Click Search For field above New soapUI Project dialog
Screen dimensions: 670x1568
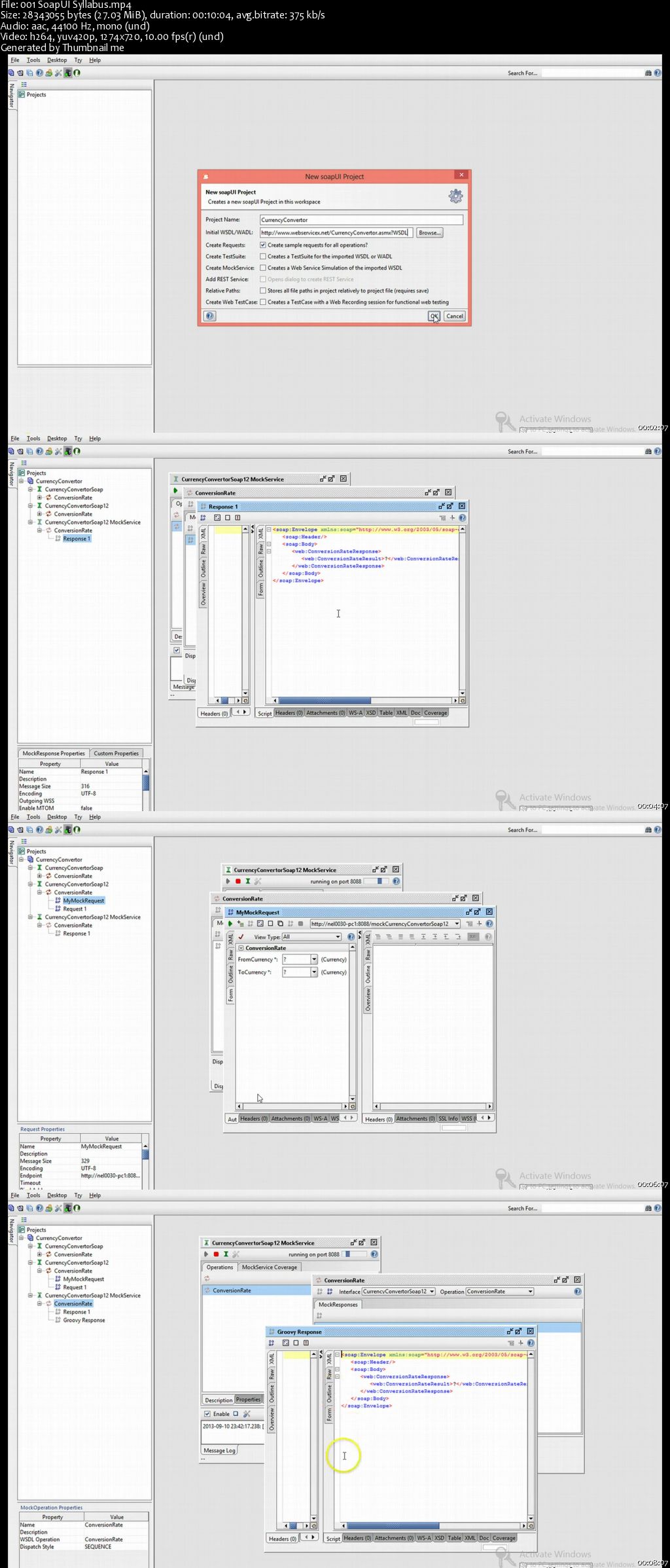click(x=592, y=73)
